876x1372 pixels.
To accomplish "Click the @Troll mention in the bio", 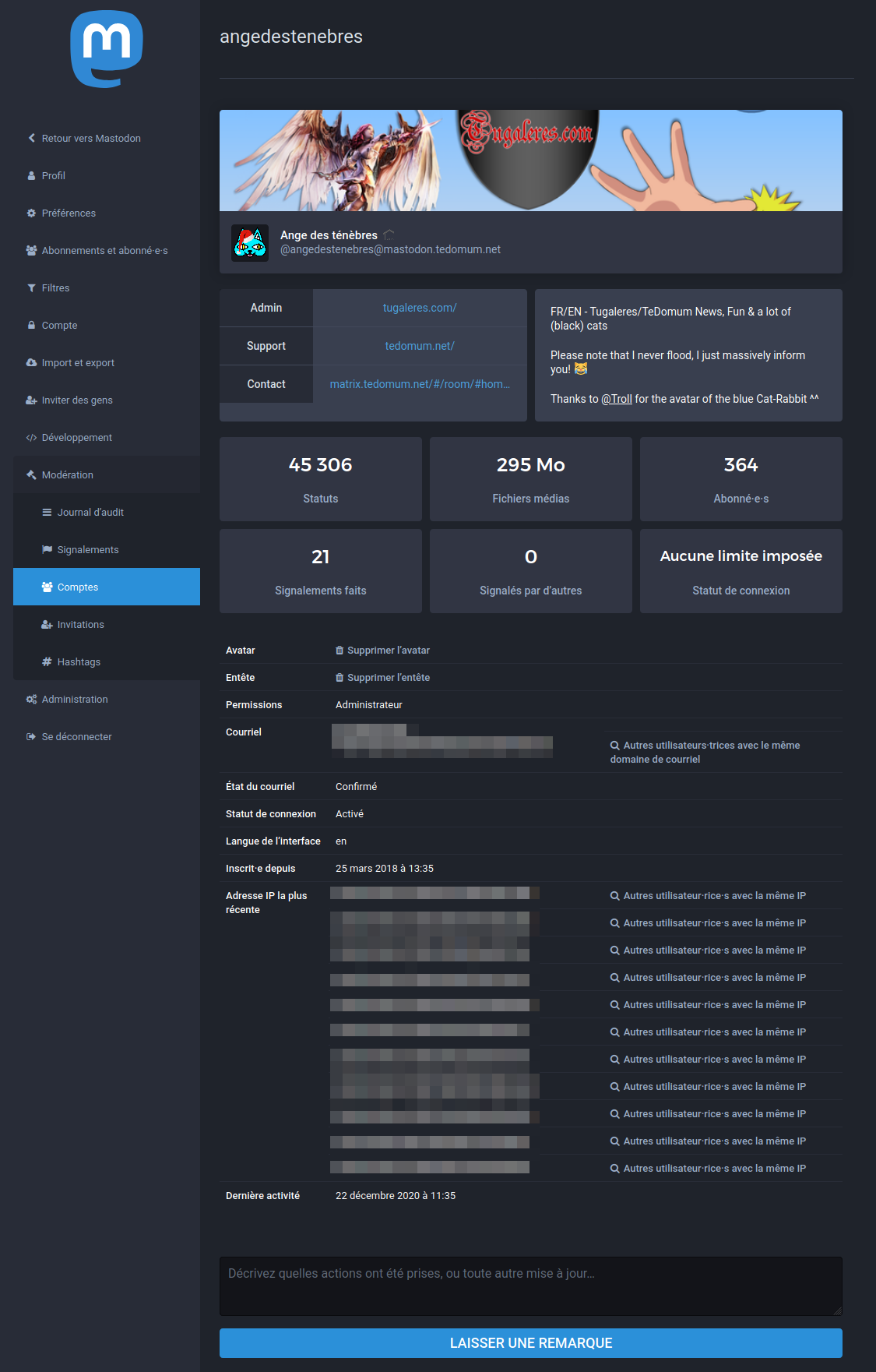I will (617, 399).
